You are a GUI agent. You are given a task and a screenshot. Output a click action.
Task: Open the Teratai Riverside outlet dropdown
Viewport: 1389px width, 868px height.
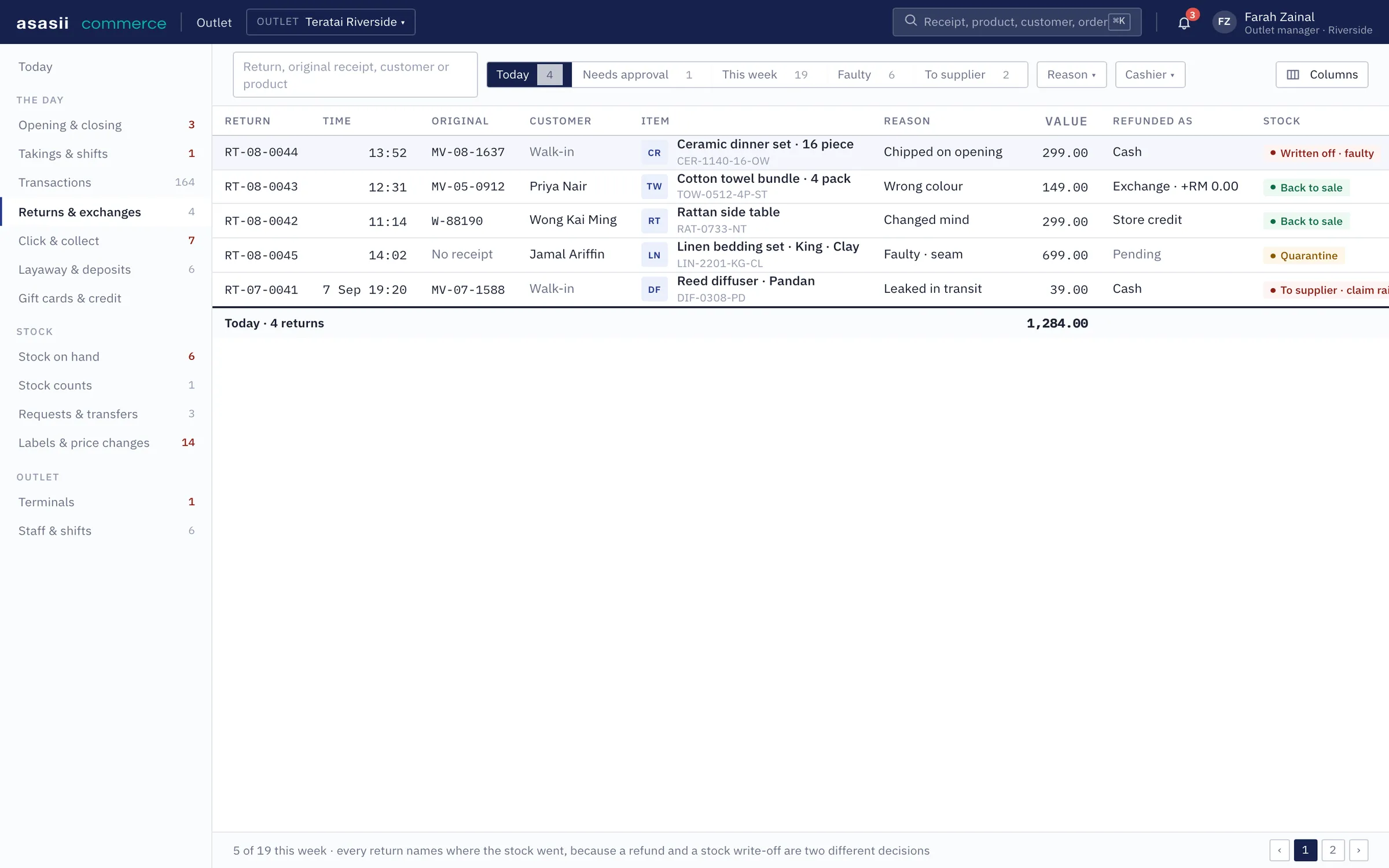(330, 22)
